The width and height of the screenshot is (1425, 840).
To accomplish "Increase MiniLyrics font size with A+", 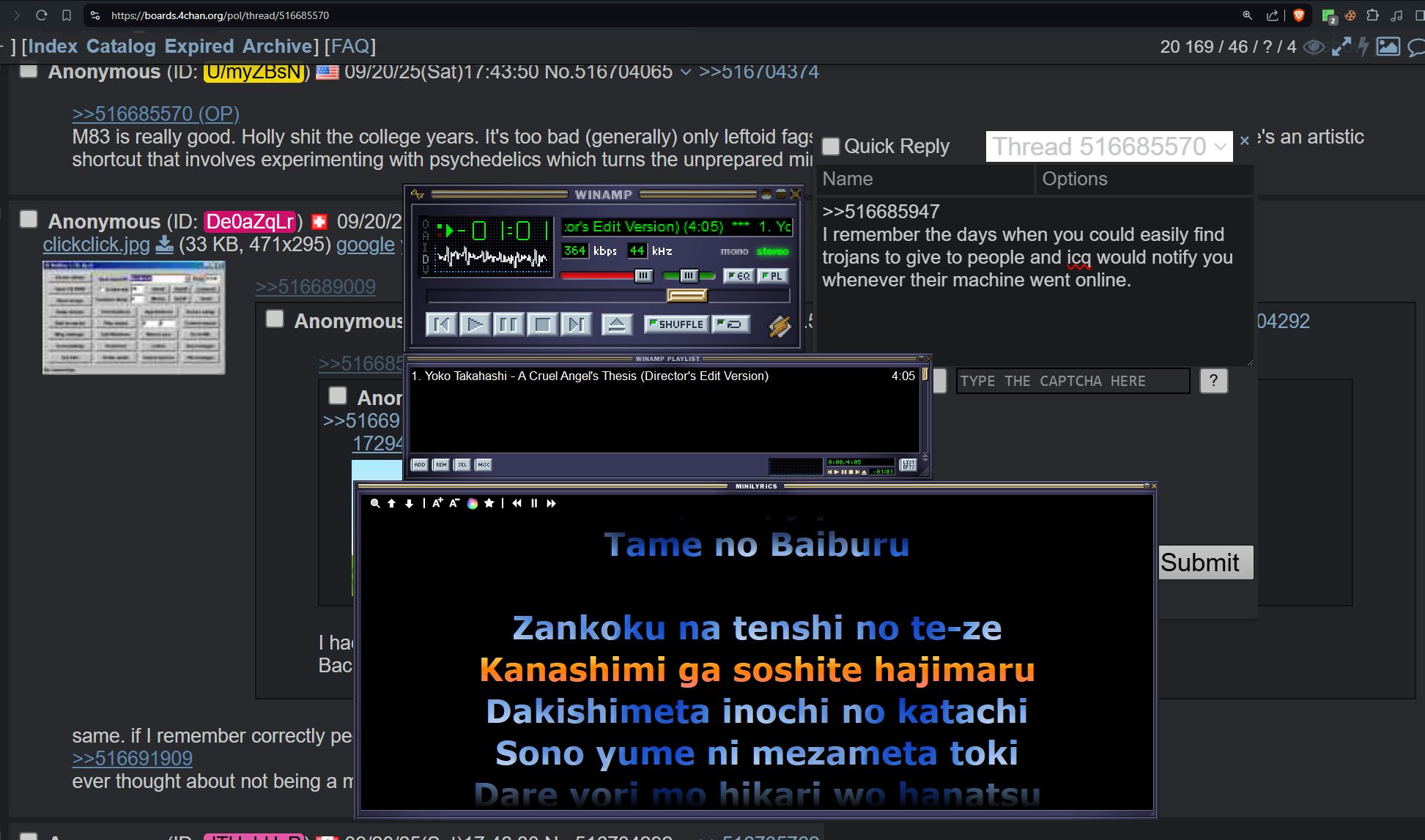I will (437, 503).
